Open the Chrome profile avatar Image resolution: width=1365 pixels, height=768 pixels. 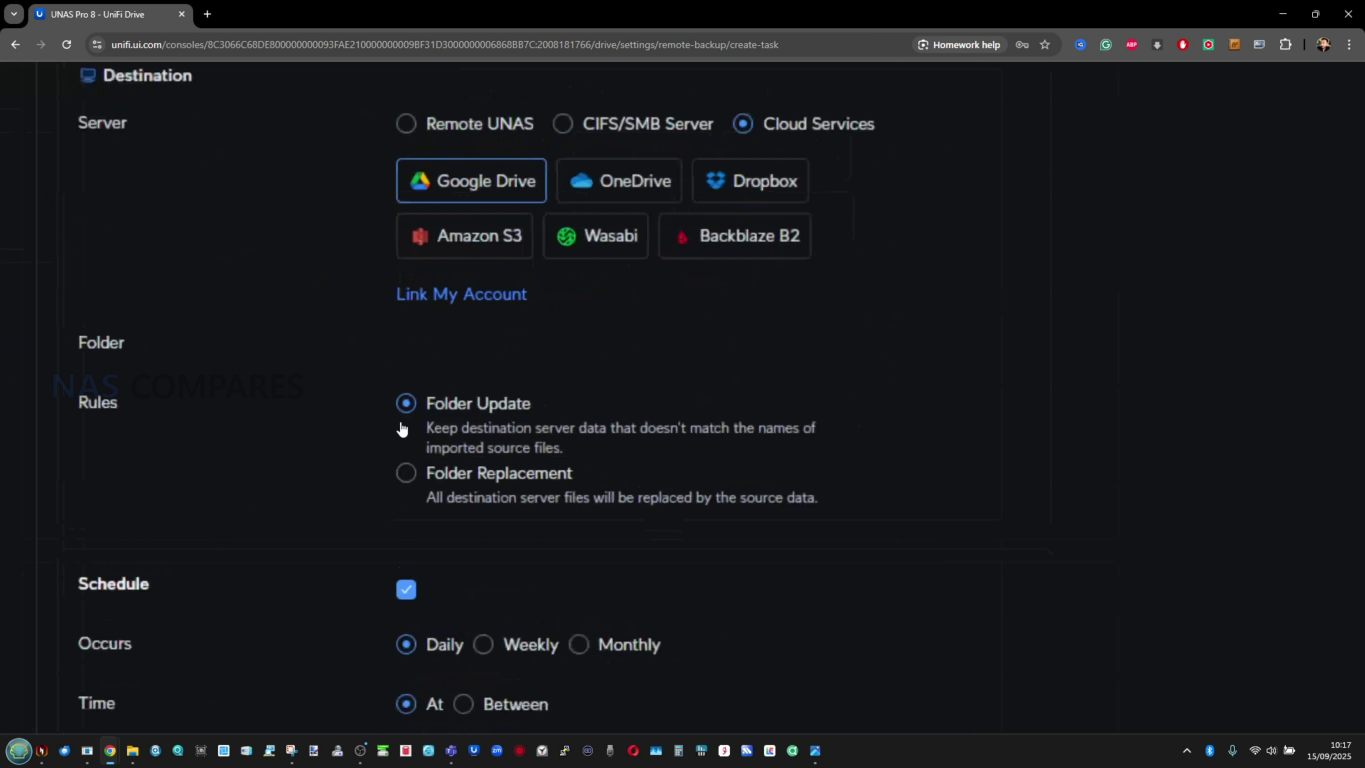click(x=1323, y=45)
